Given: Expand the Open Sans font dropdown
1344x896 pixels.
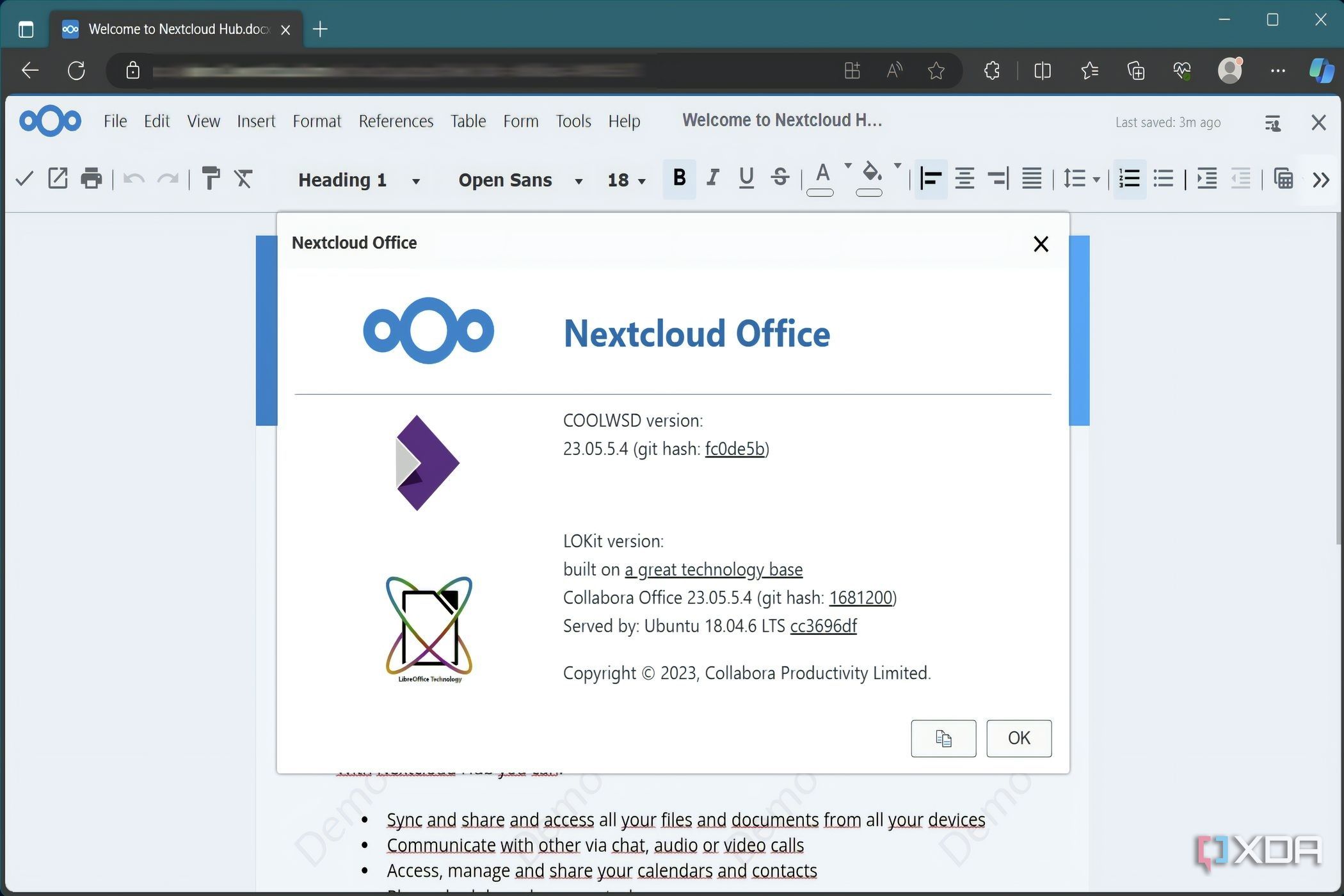Looking at the screenshot, I should 579,181.
